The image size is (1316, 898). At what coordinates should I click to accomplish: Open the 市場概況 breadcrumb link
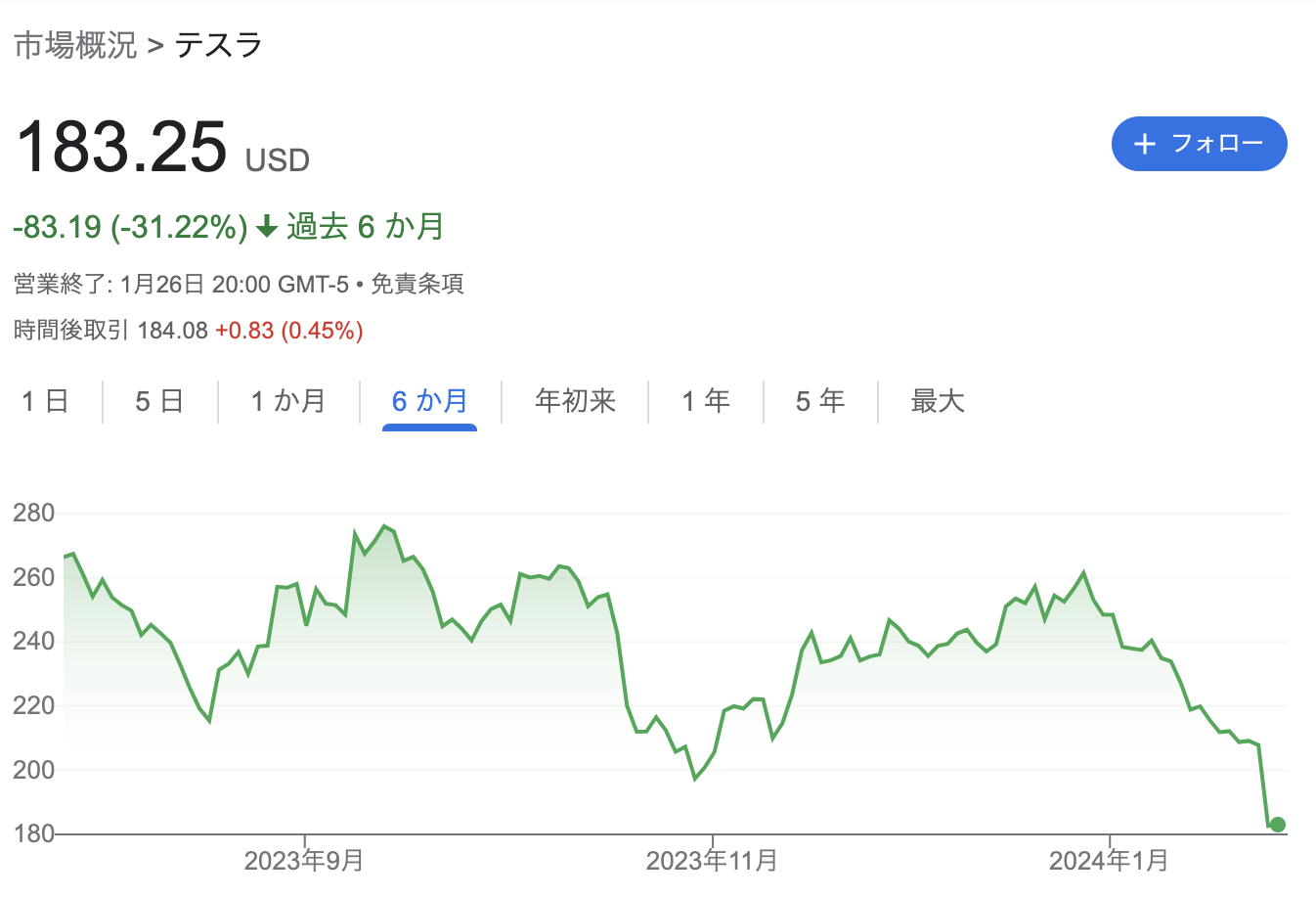coord(75,45)
